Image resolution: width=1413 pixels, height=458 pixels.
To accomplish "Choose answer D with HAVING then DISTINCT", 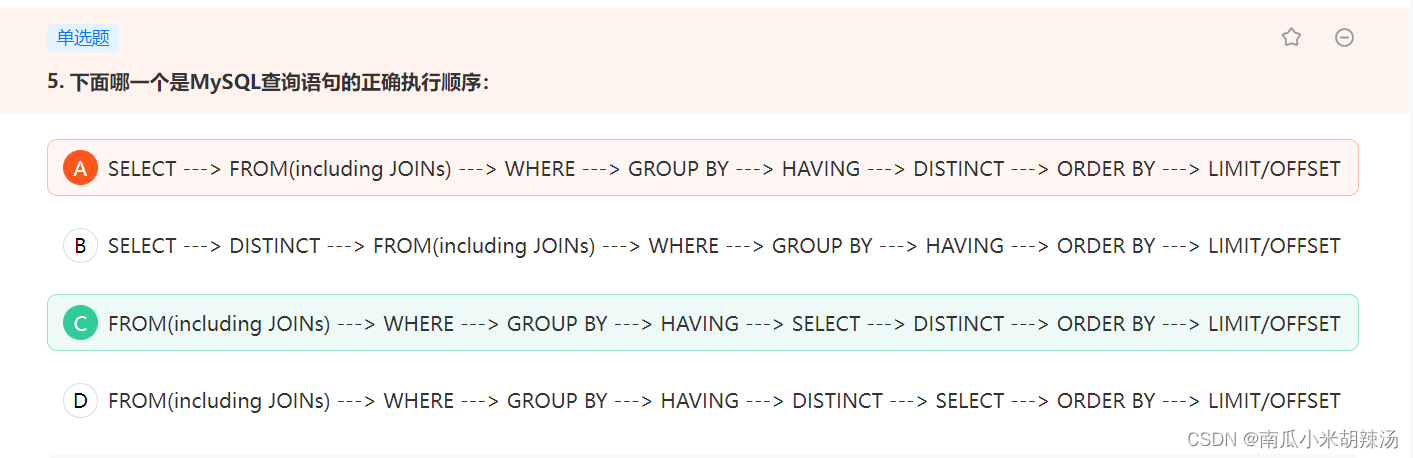I will 702,400.
